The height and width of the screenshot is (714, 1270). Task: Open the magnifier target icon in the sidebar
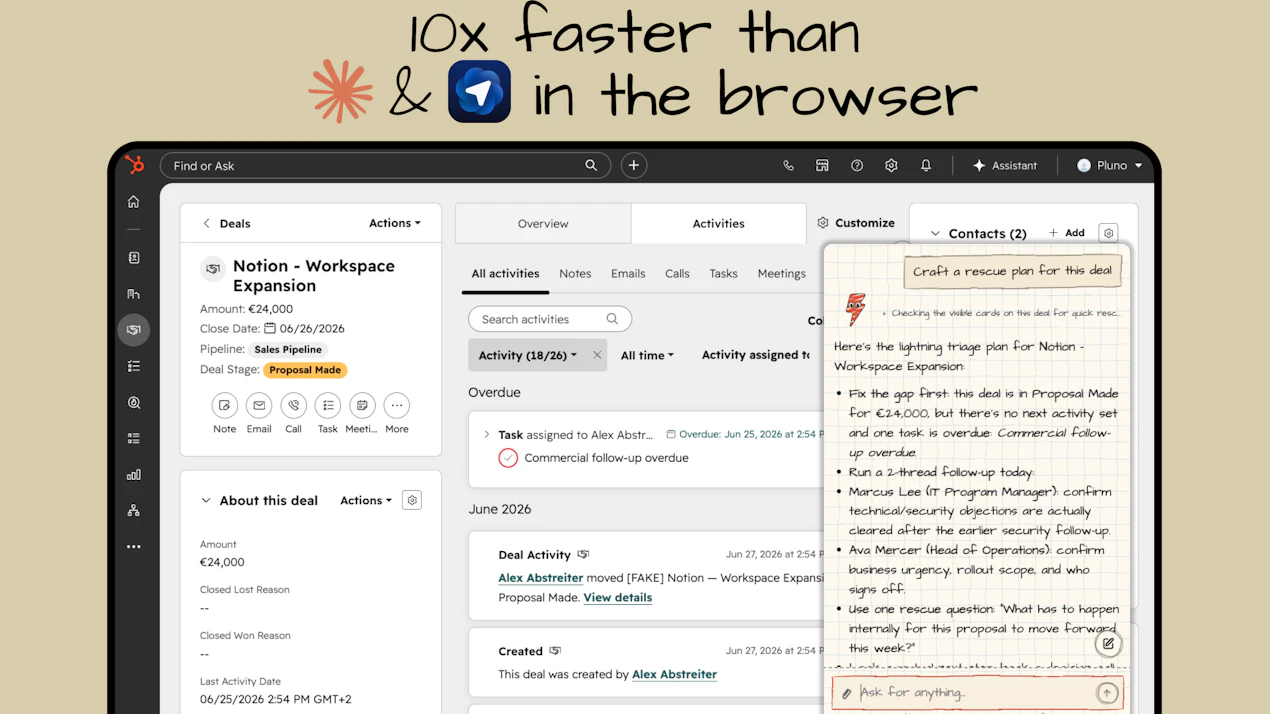click(x=134, y=402)
